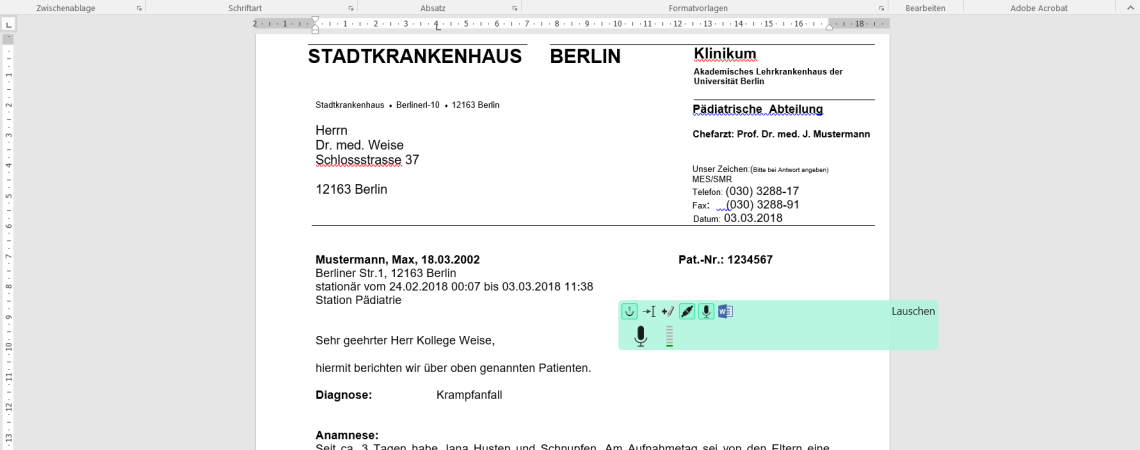Click the Lauschen status label
The image size is (1140, 450).
tap(913, 311)
